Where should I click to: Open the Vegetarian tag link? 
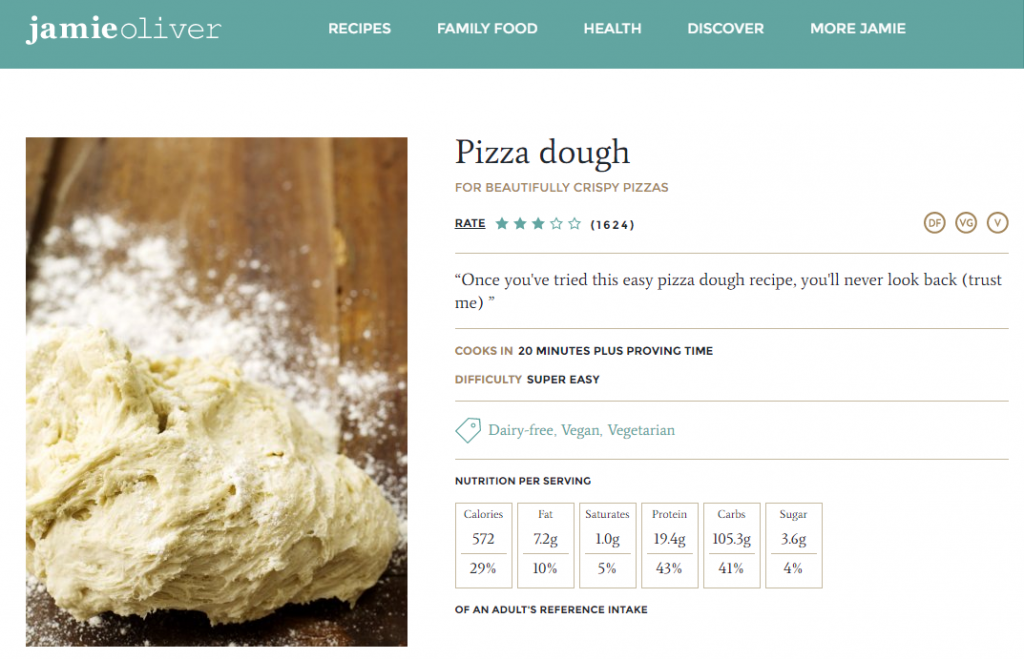pyautogui.click(x=641, y=430)
